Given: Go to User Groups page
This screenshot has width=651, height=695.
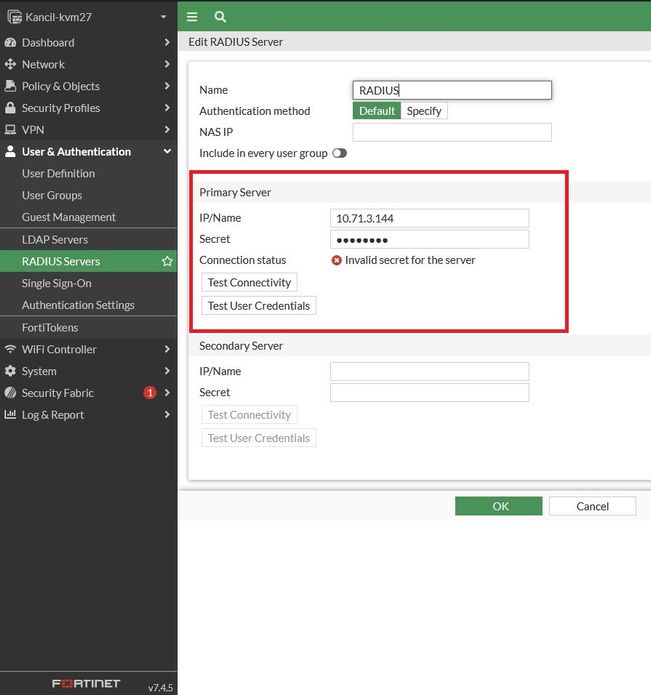Looking at the screenshot, I should coord(52,196).
